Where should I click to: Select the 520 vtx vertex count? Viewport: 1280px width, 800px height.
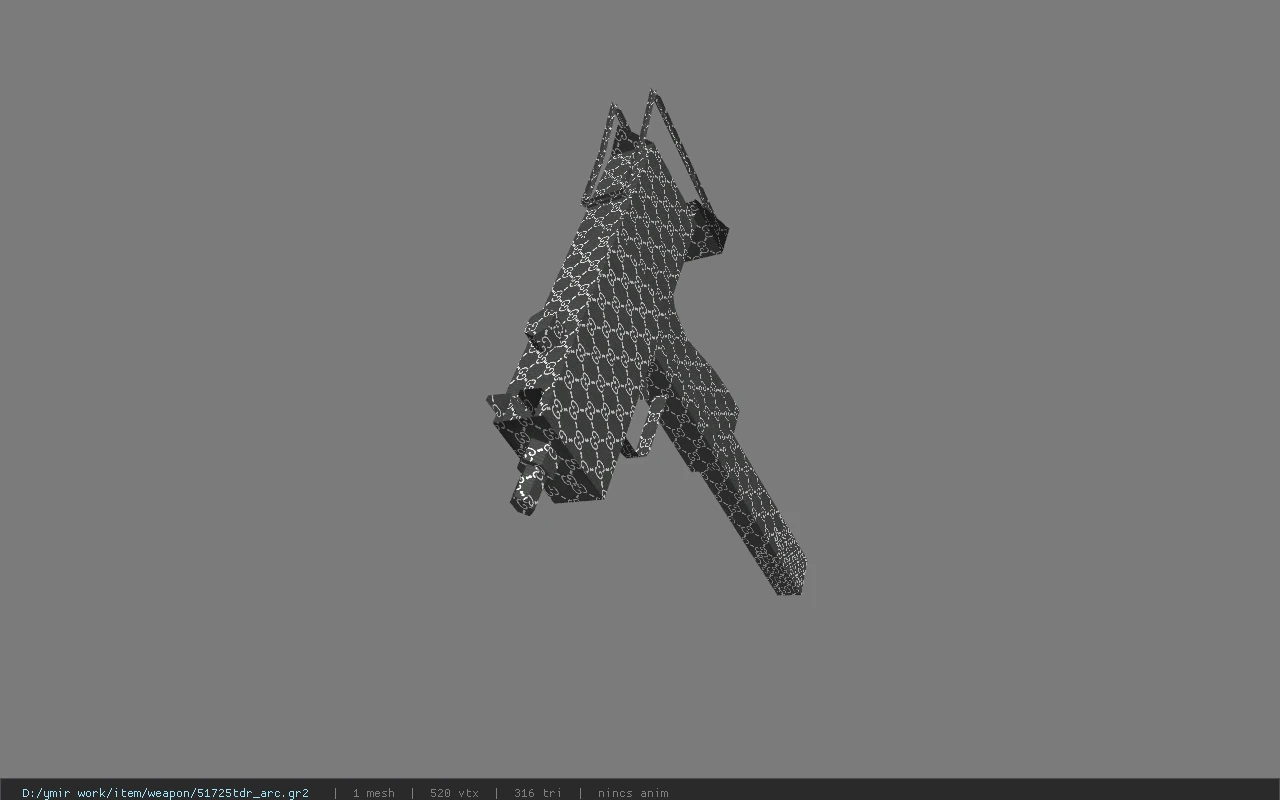454,793
